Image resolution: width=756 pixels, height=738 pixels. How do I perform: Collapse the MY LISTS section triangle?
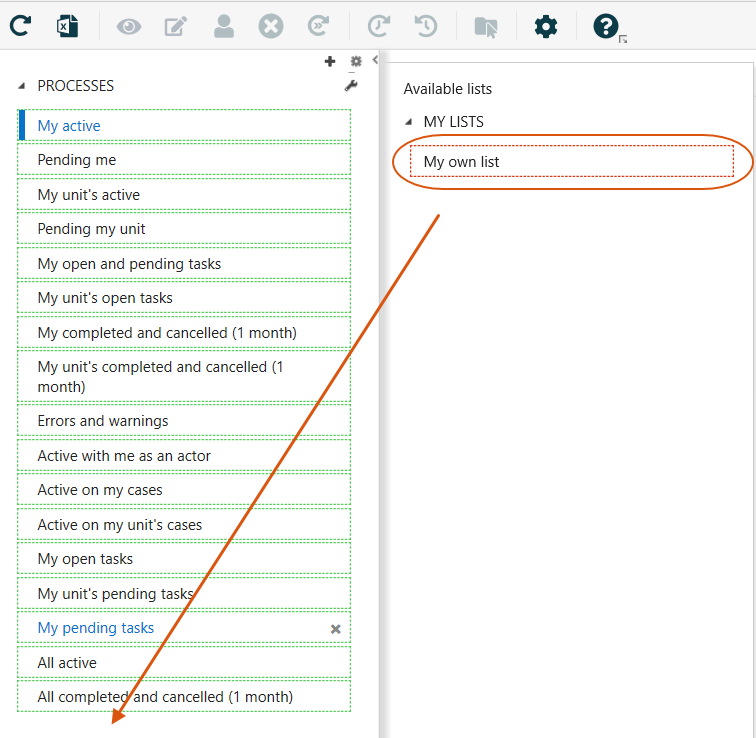coord(409,122)
